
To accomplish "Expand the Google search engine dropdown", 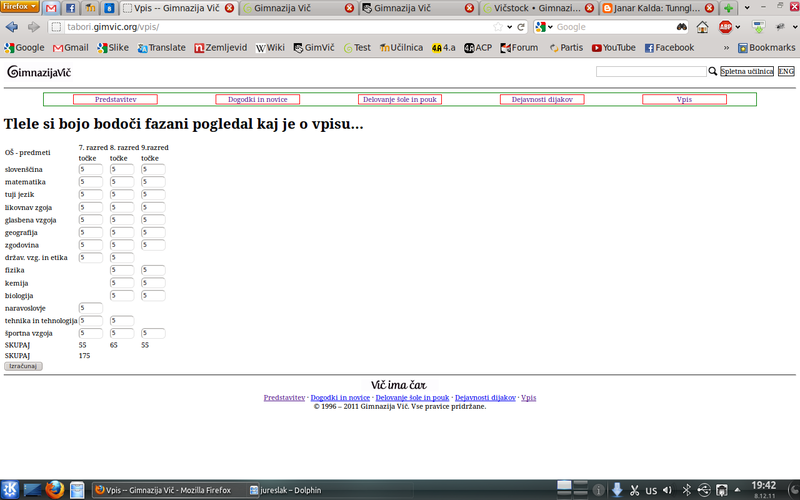I will [x=545, y=27].
